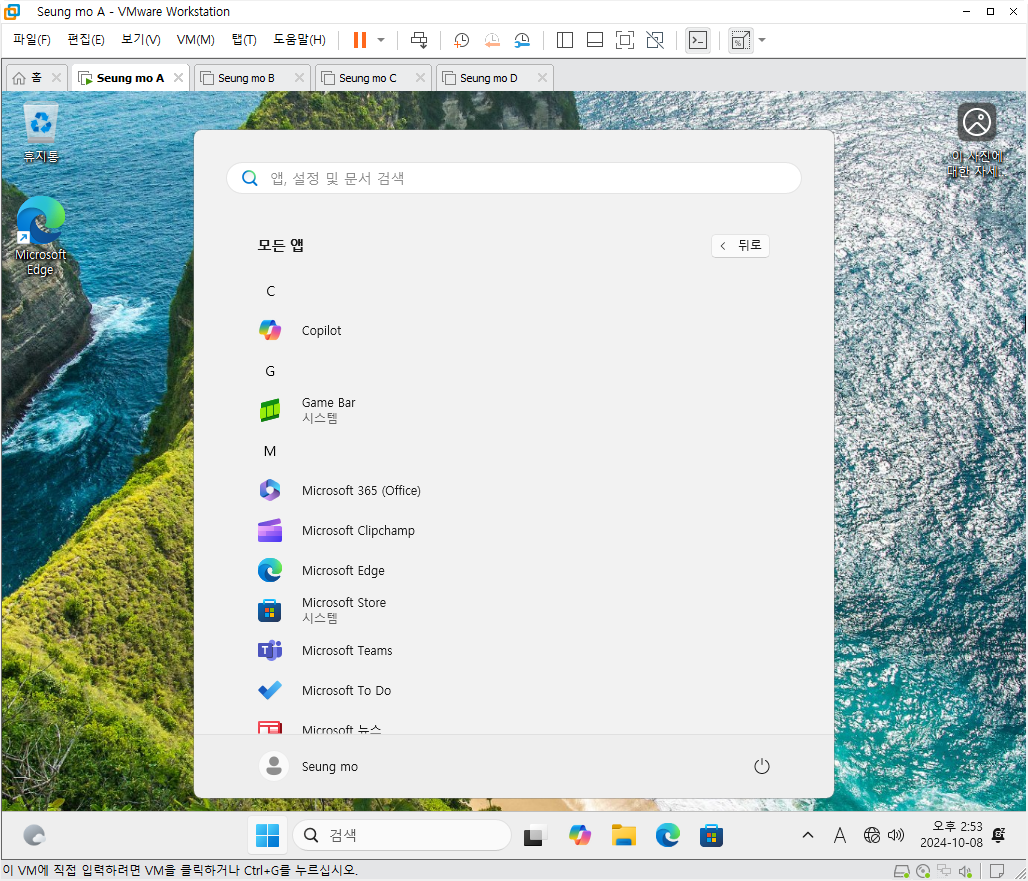Open the power options dropdown arrow

pyautogui.click(x=381, y=40)
